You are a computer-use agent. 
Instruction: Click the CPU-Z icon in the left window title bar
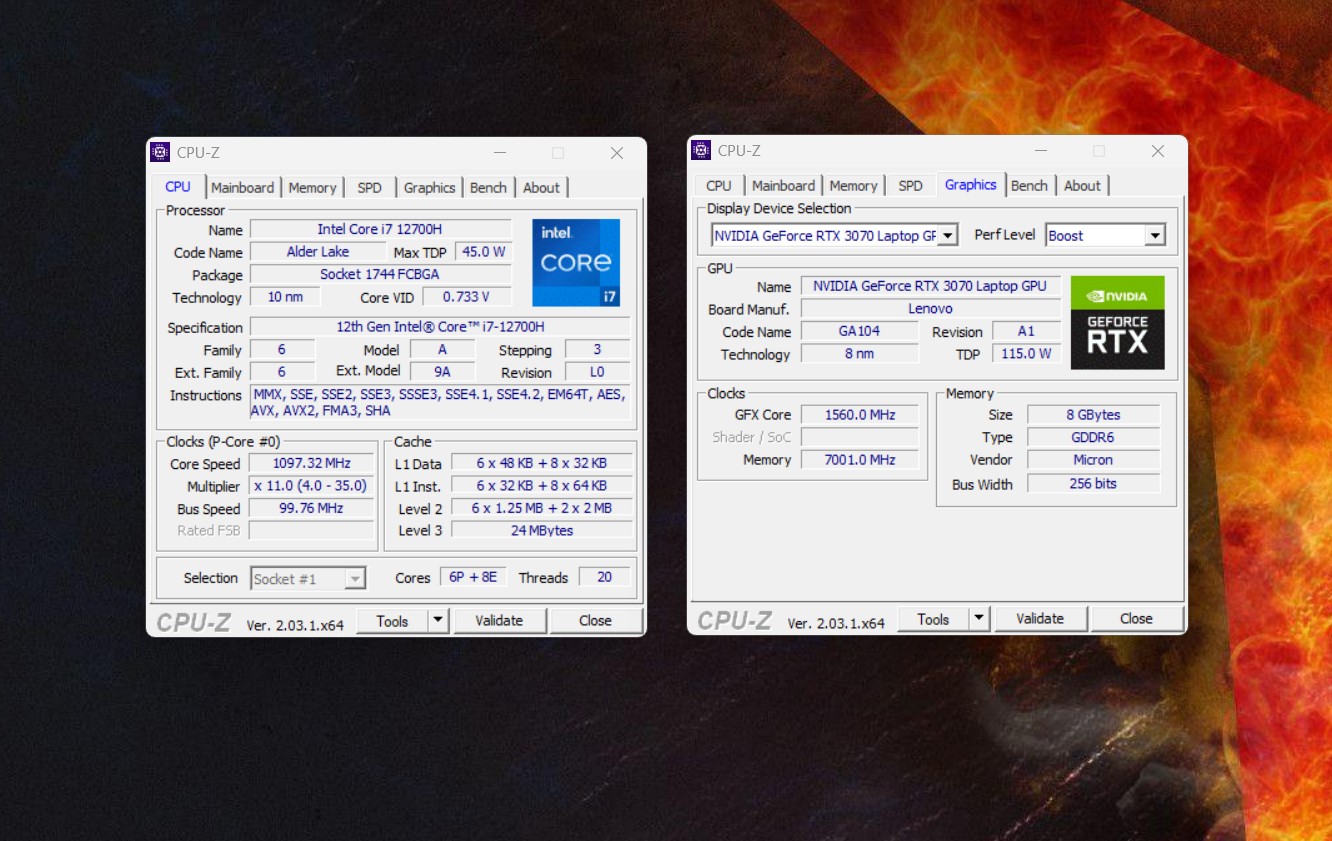pyautogui.click(x=160, y=152)
